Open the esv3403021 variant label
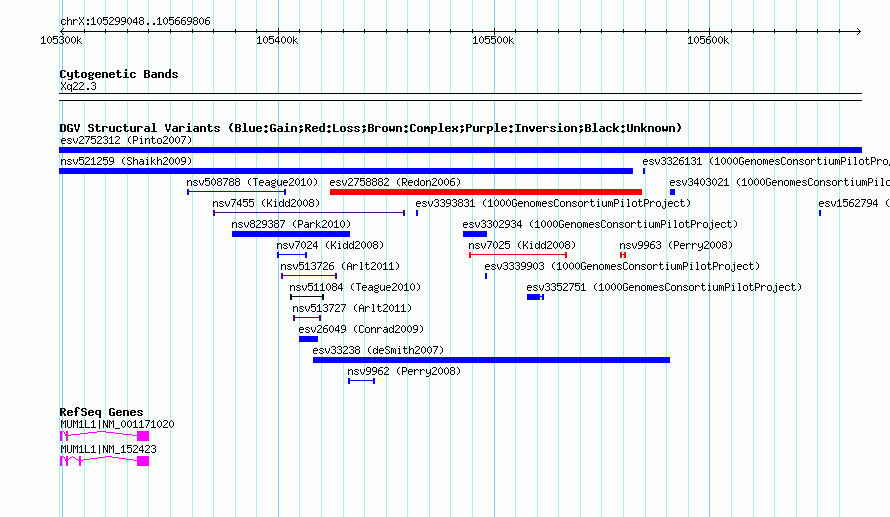The height and width of the screenshot is (517, 890). 779,182
